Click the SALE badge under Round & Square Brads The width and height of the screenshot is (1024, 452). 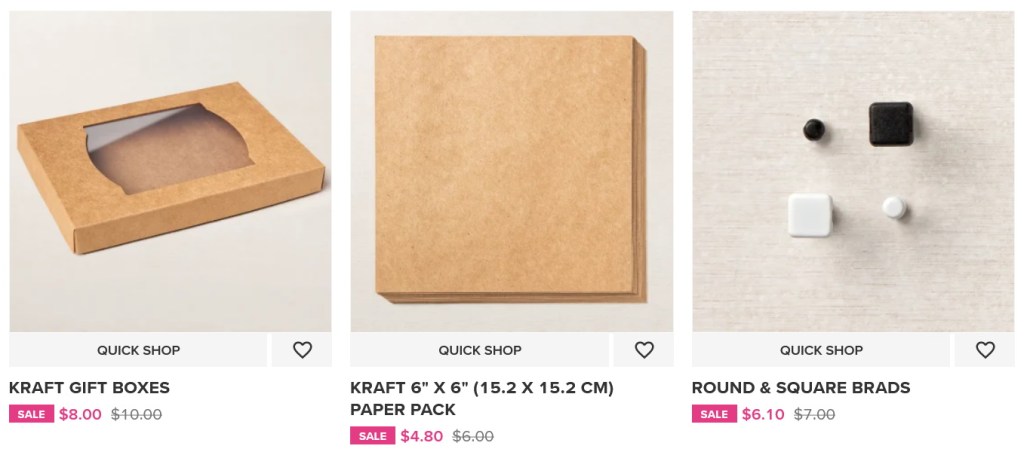click(714, 414)
